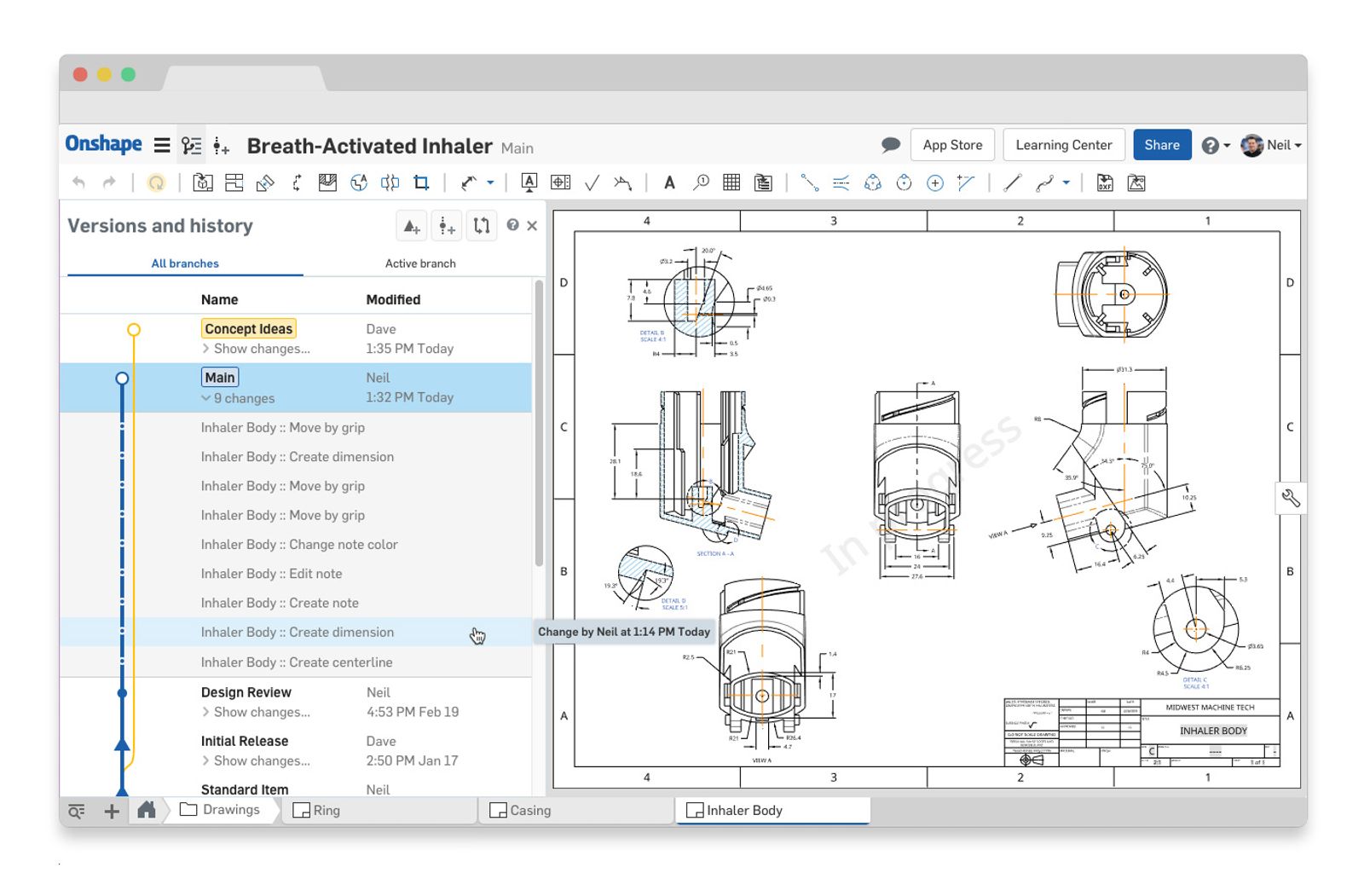Click the blue Share button
Viewport: 1364px width, 896px height.
(1161, 145)
